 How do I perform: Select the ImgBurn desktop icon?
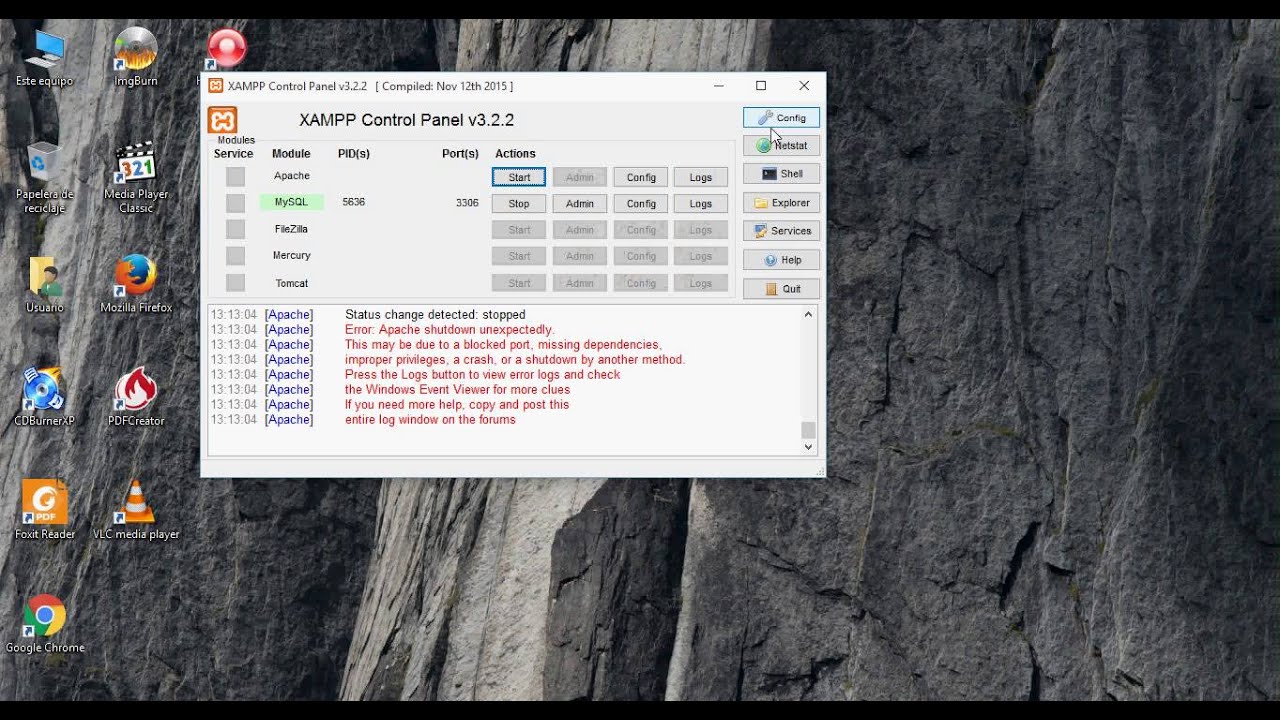[136, 58]
